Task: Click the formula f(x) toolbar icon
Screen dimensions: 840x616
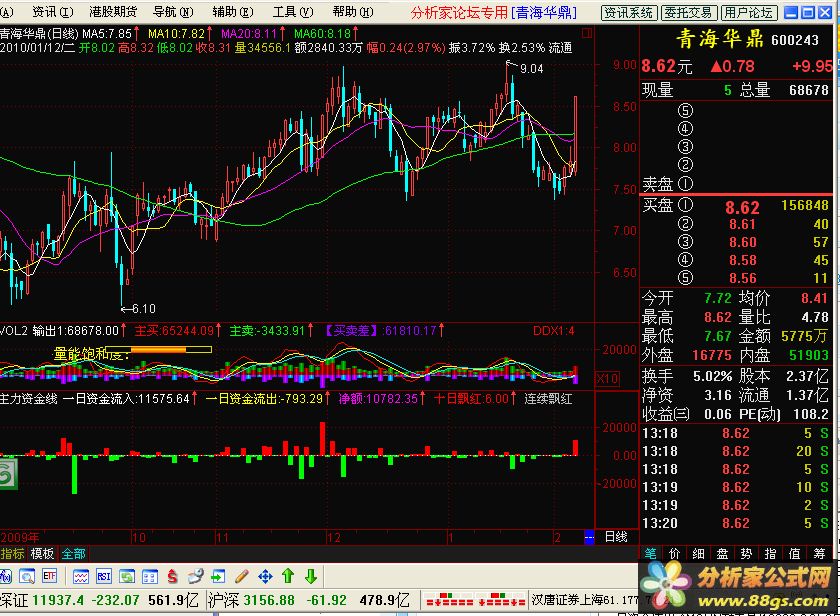Action: click(5, 576)
